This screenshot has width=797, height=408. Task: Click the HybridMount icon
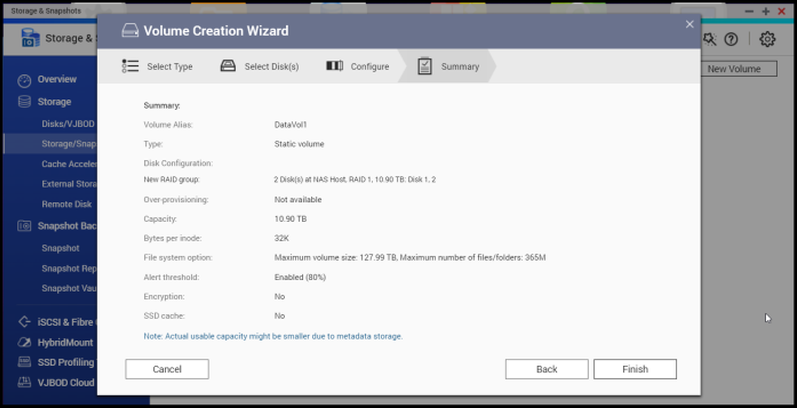click(x=24, y=342)
